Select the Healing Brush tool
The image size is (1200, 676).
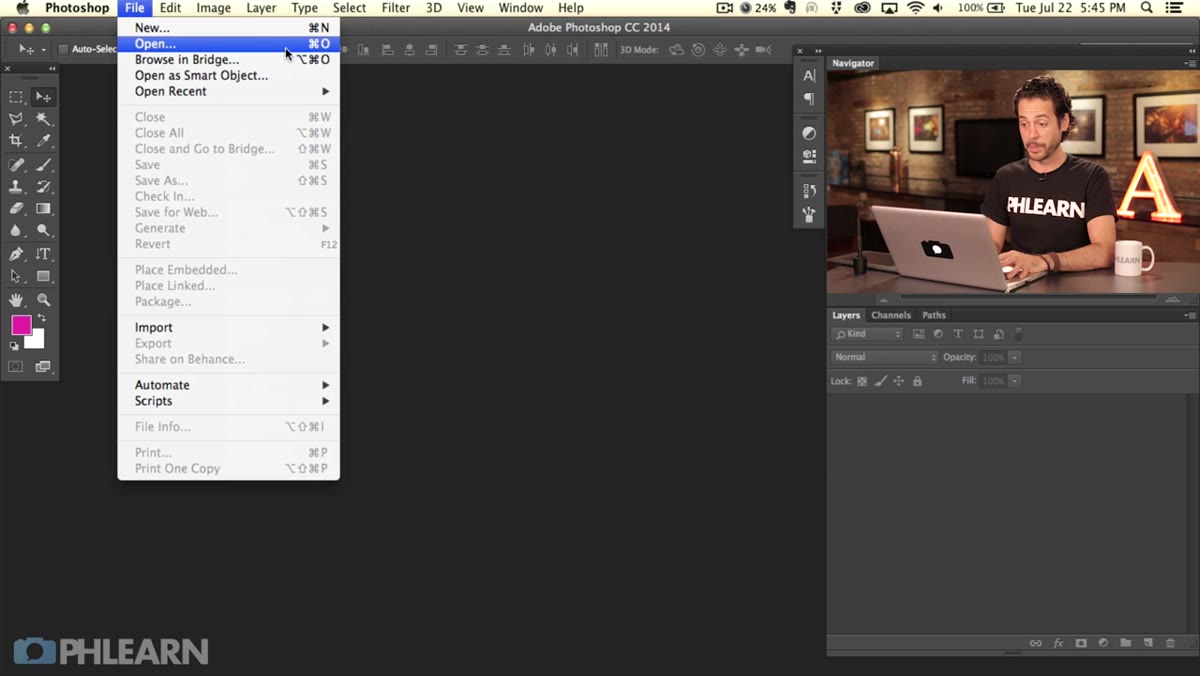[x=16, y=165]
